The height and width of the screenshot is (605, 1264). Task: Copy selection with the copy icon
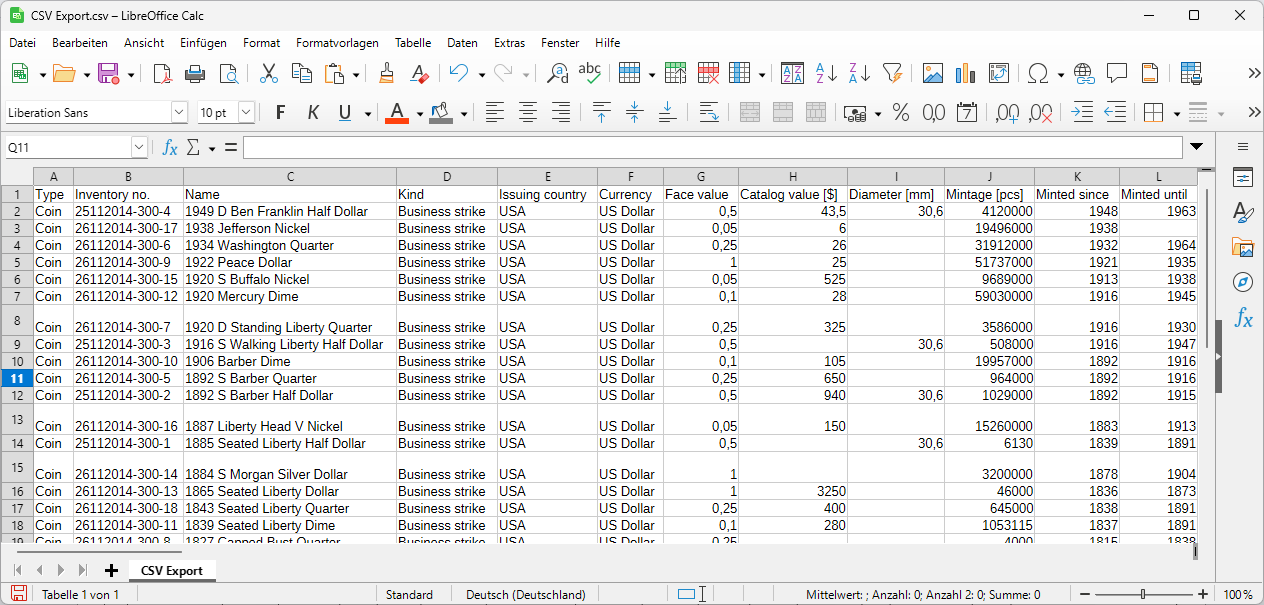[x=301, y=73]
